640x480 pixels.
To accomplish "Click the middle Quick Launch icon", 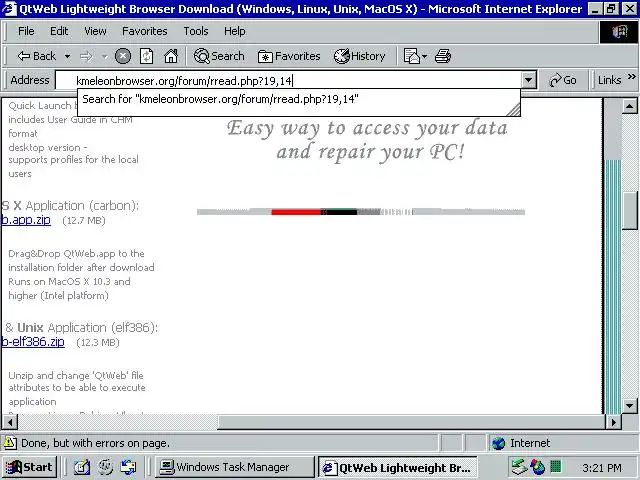I will [105, 467].
